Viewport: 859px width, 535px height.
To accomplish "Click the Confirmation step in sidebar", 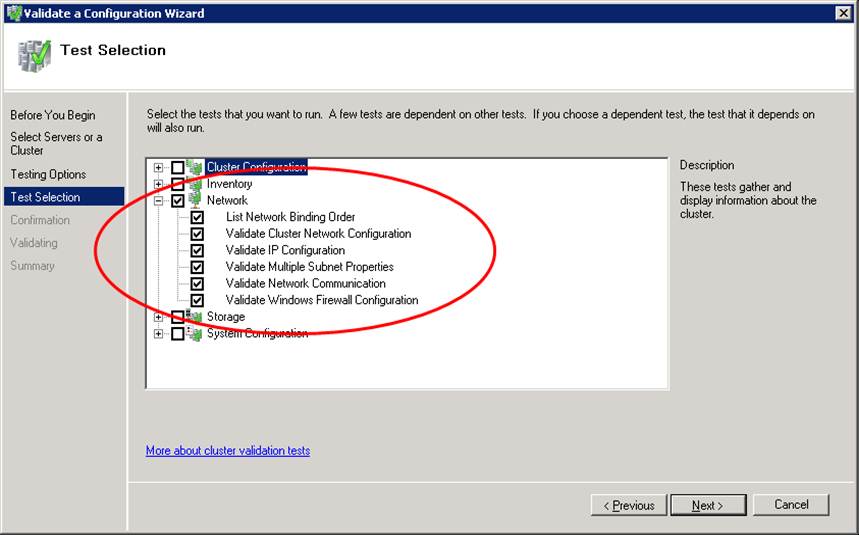I will click(x=40, y=220).
